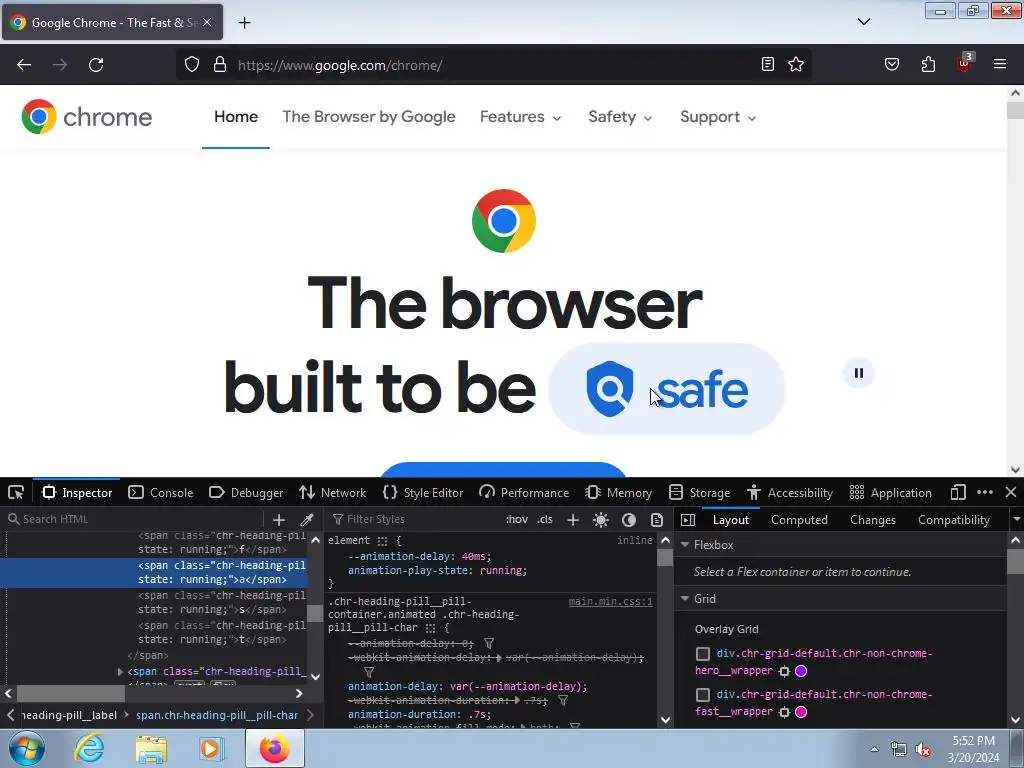Add a new CSS rule
1024x768 pixels.
[x=573, y=520]
